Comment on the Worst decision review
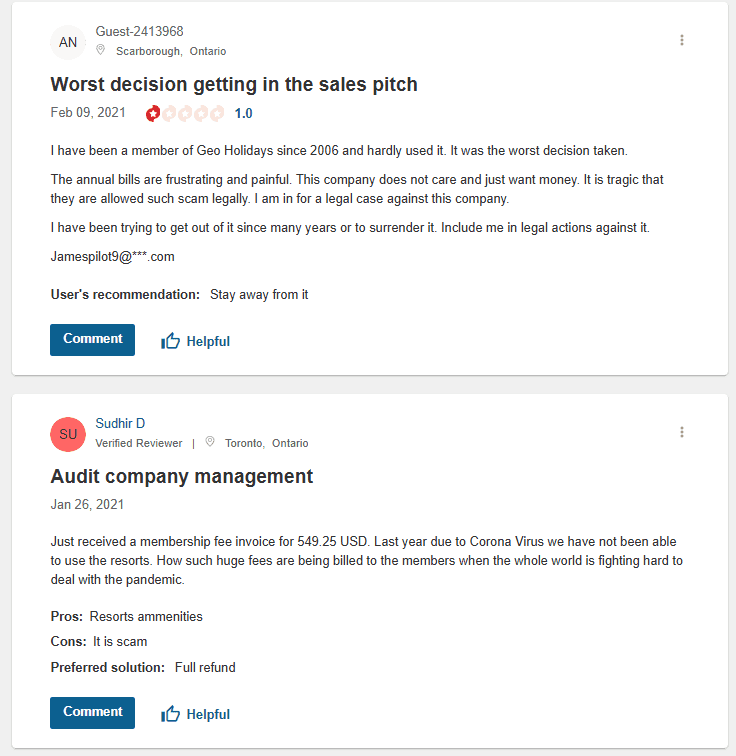The width and height of the screenshot is (736, 756). pyautogui.click(x=92, y=339)
